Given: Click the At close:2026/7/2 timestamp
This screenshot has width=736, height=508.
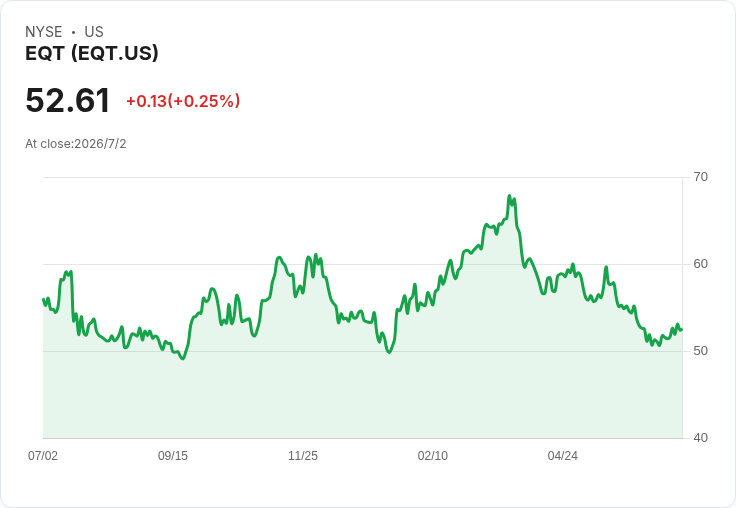Looking at the screenshot, I should pyautogui.click(x=76, y=144).
